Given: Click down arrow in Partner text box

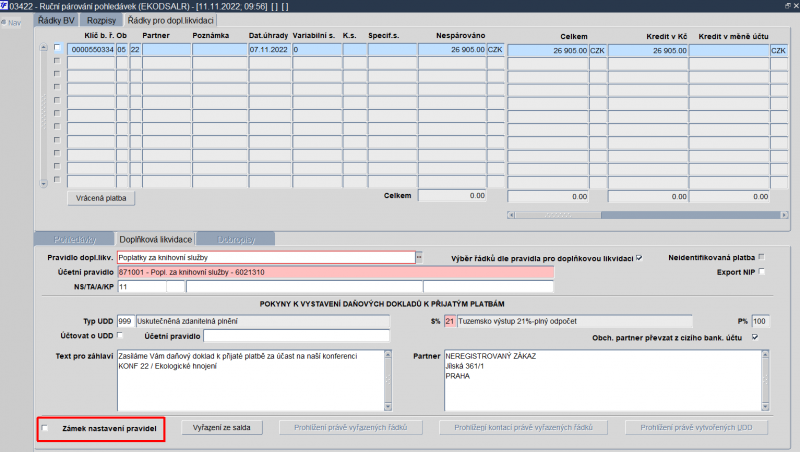Looking at the screenshot, I should coord(765,407).
